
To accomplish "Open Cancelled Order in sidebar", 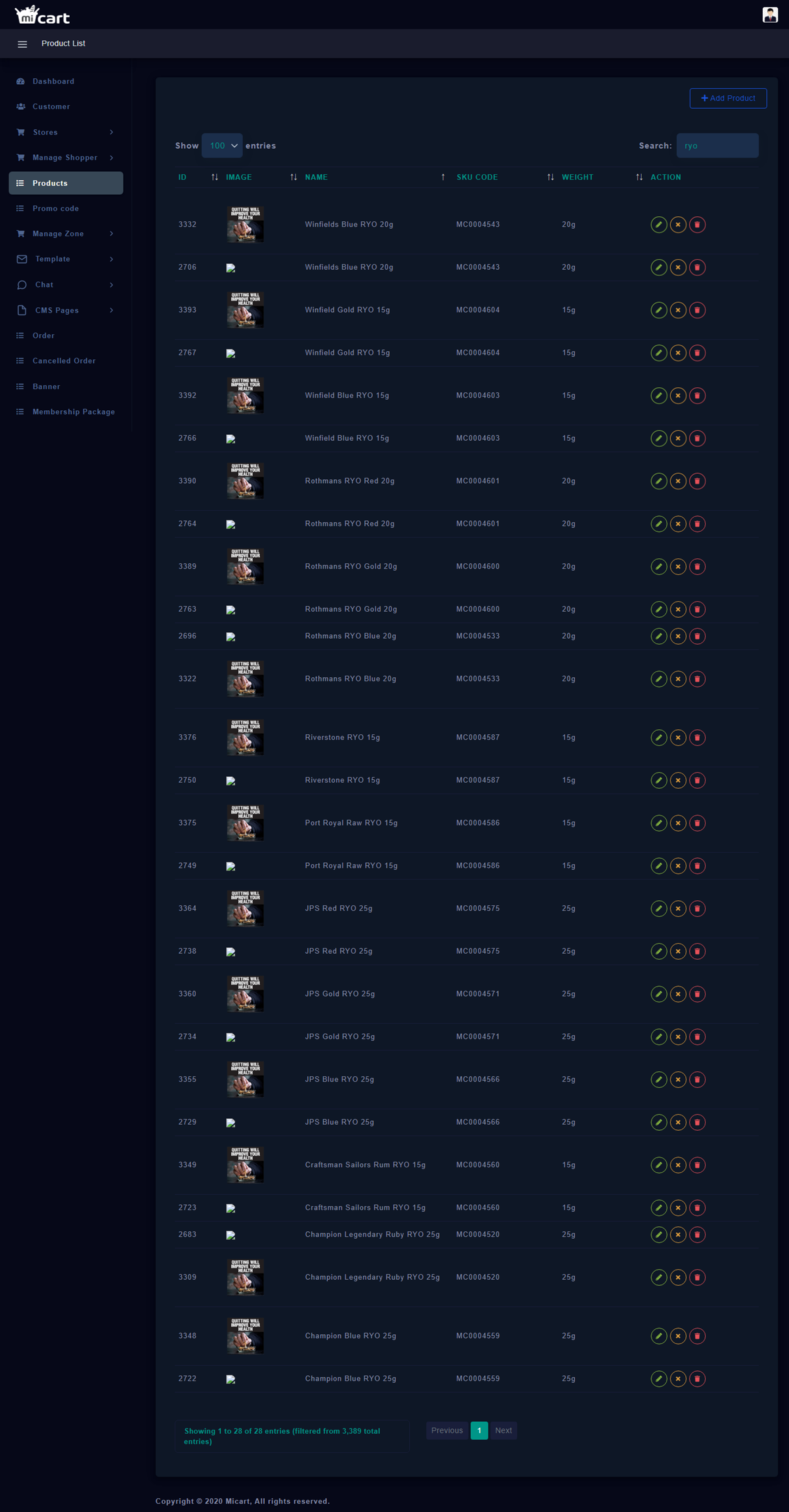I will click(x=66, y=361).
